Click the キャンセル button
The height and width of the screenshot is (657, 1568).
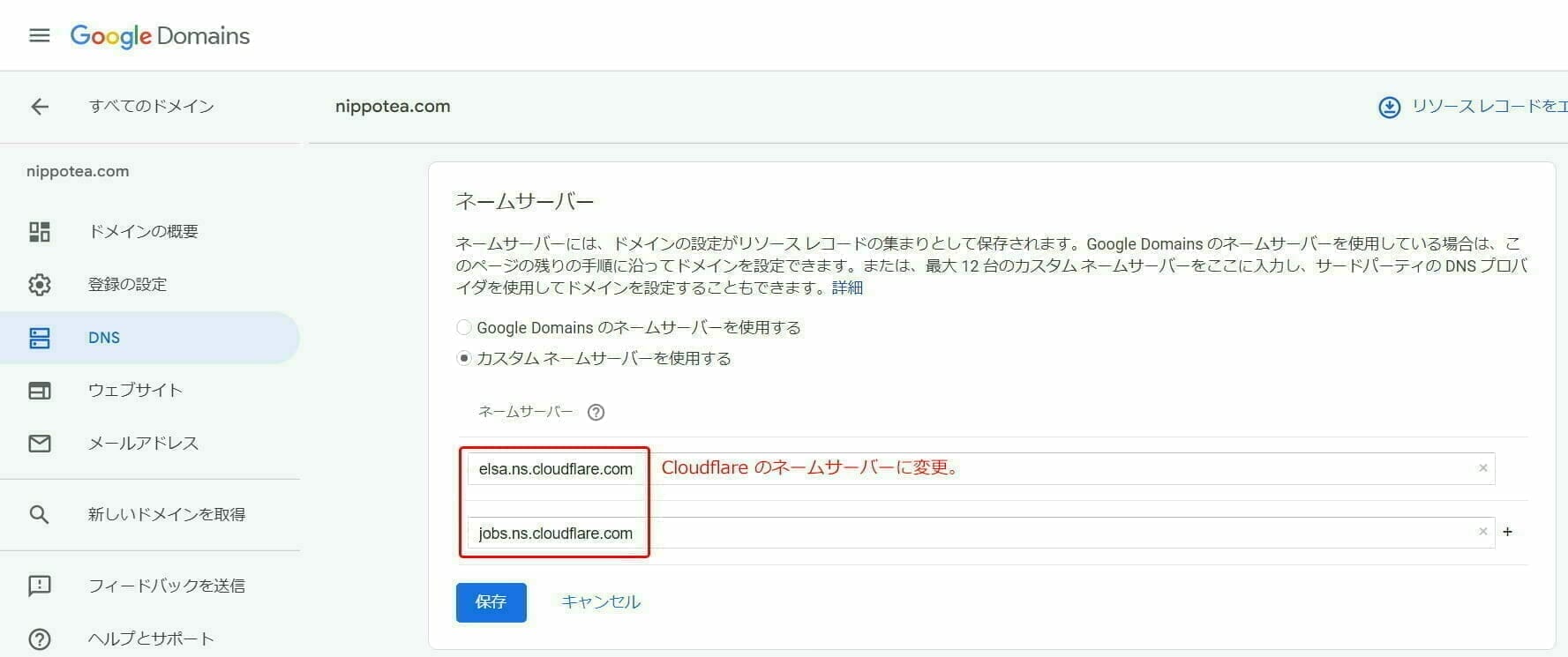601,602
